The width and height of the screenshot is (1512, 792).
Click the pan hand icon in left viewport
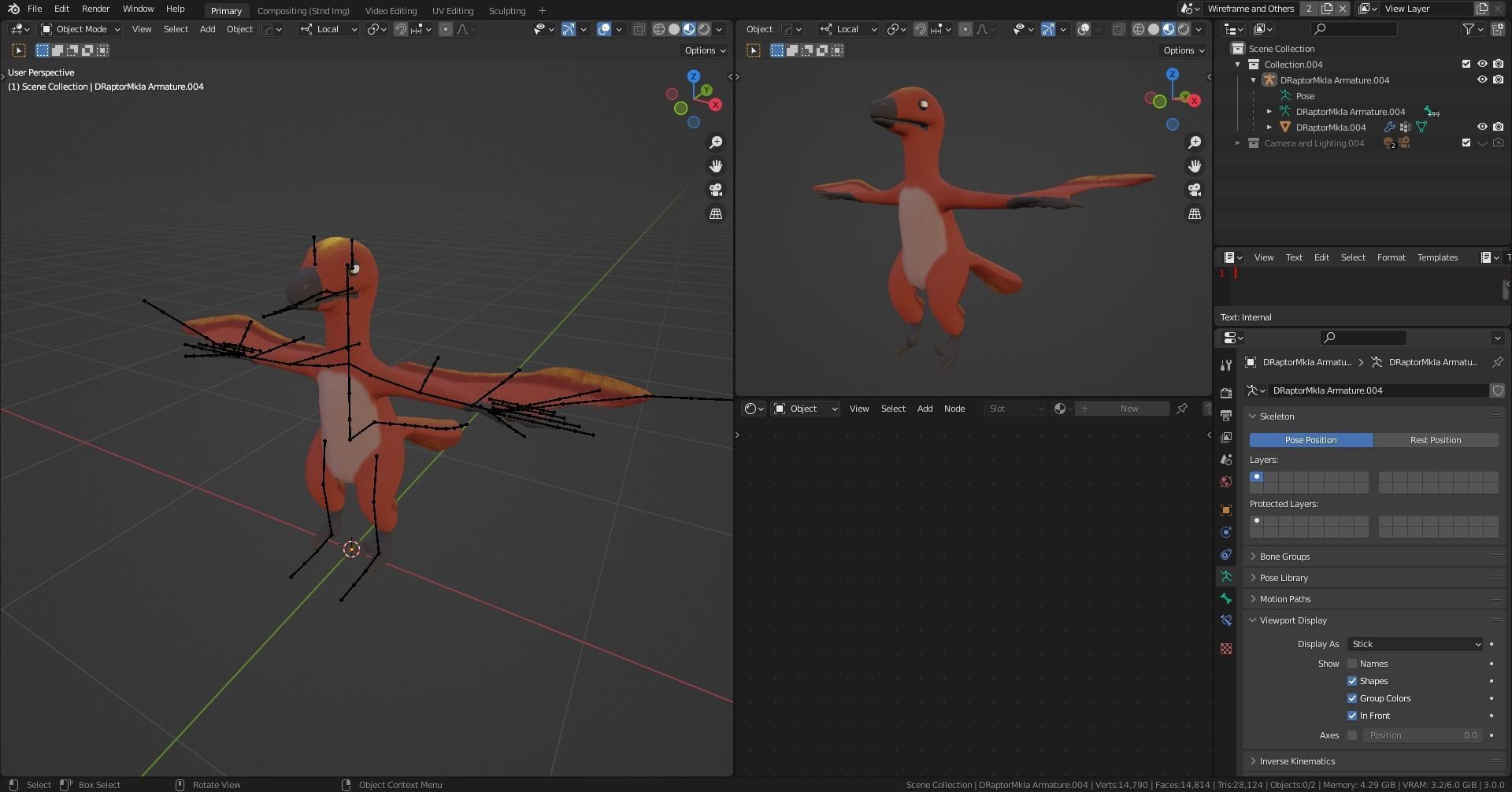point(716,166)
